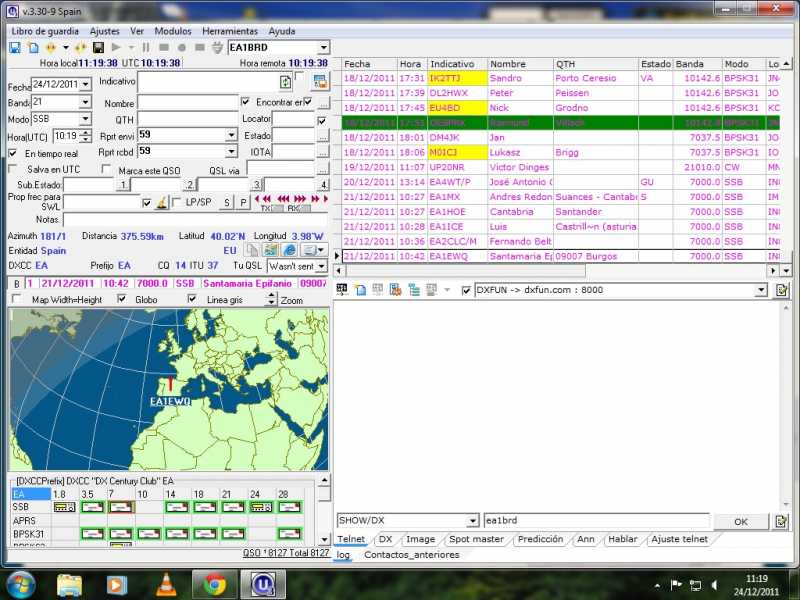Expand the 'Tu QSL' status dropdown
The height and width of the screenshot is (600, 800).
click(x=320, y=266)
